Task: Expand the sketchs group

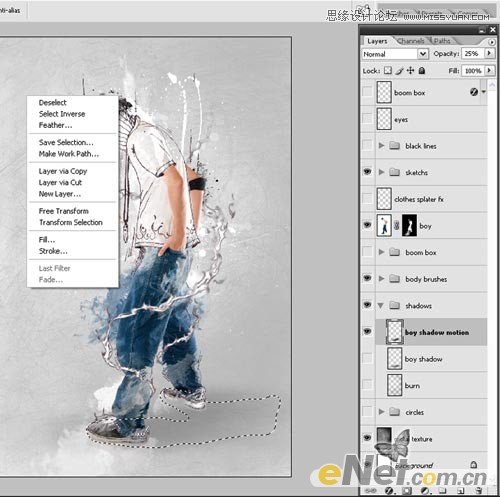Action: pos(381,172)
